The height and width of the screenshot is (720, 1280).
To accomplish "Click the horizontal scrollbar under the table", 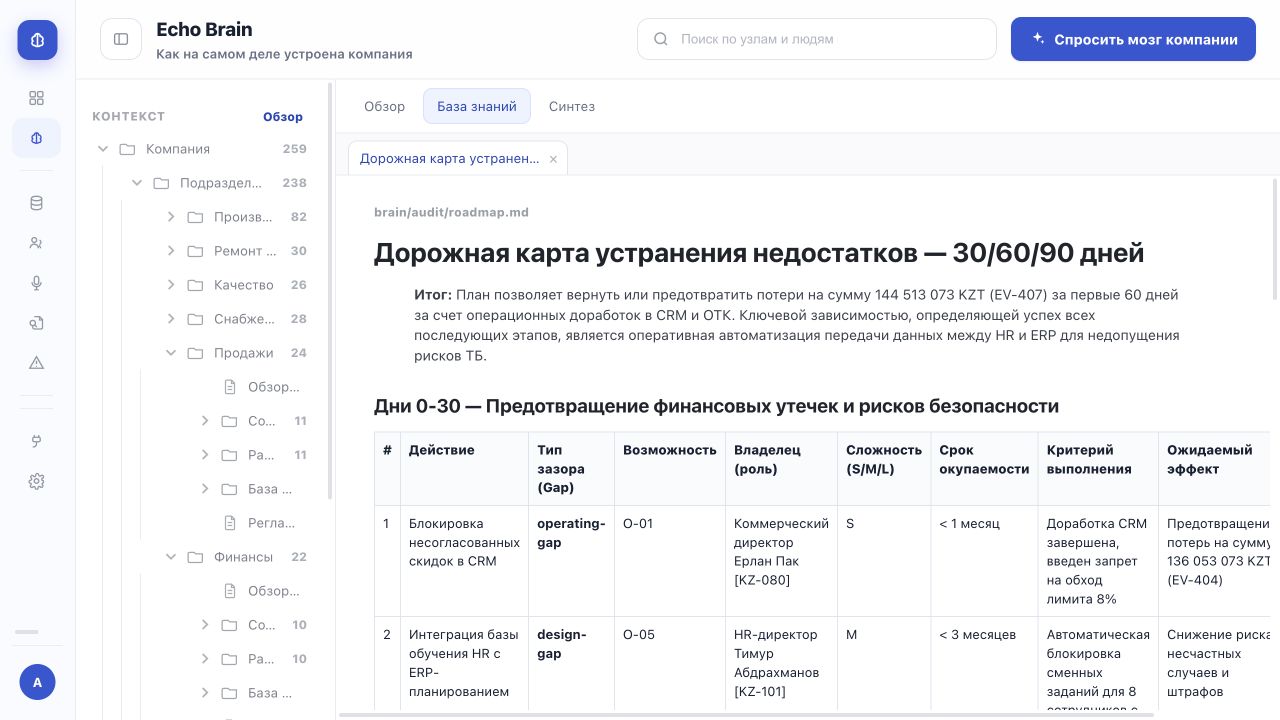I will pyautogui.click(x=748, y=715).
